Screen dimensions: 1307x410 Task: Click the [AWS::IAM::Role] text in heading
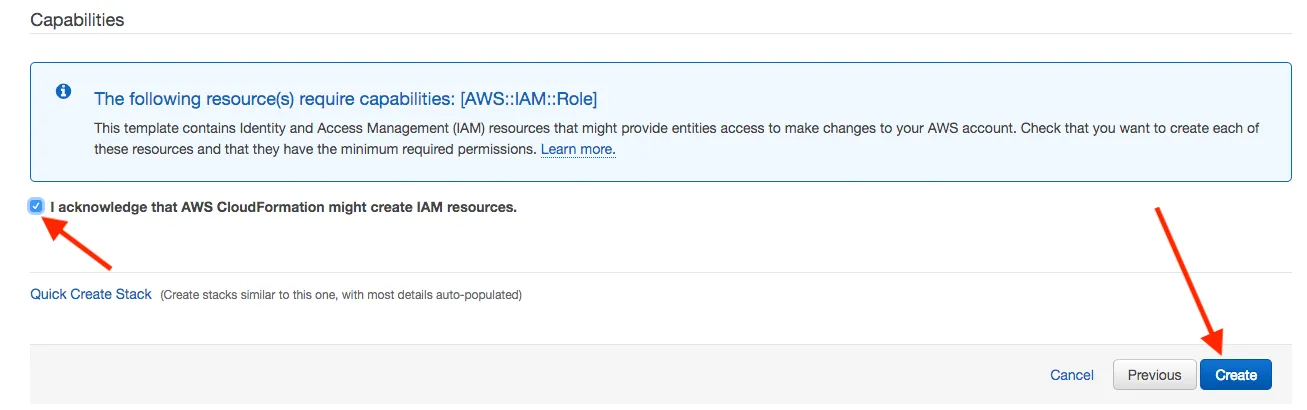coord(528,99)
